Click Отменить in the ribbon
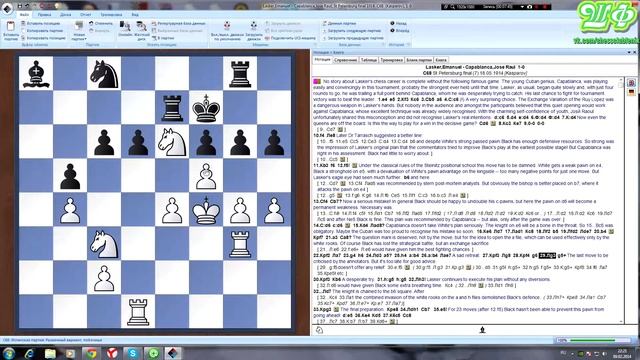This screenshot has width=640, height=360. click(101, 24)
